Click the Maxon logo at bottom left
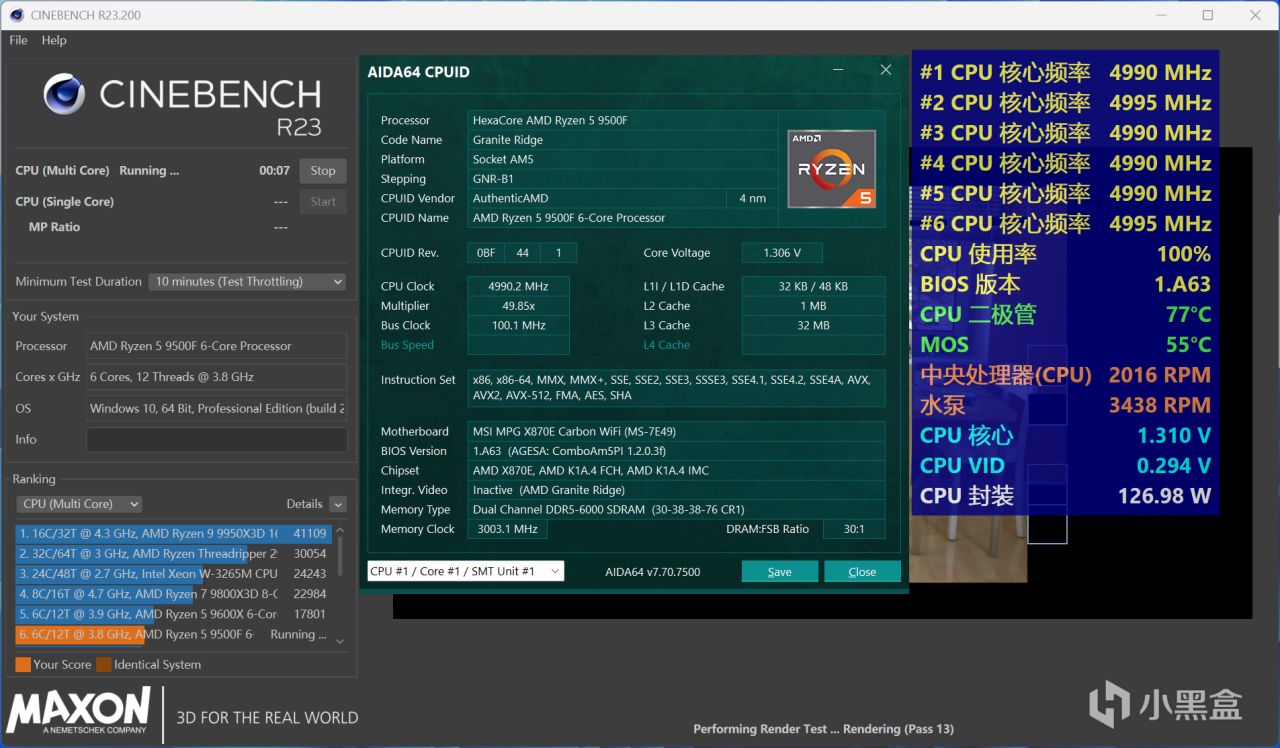Screen dimensions: 1280x748 [79, 711]
